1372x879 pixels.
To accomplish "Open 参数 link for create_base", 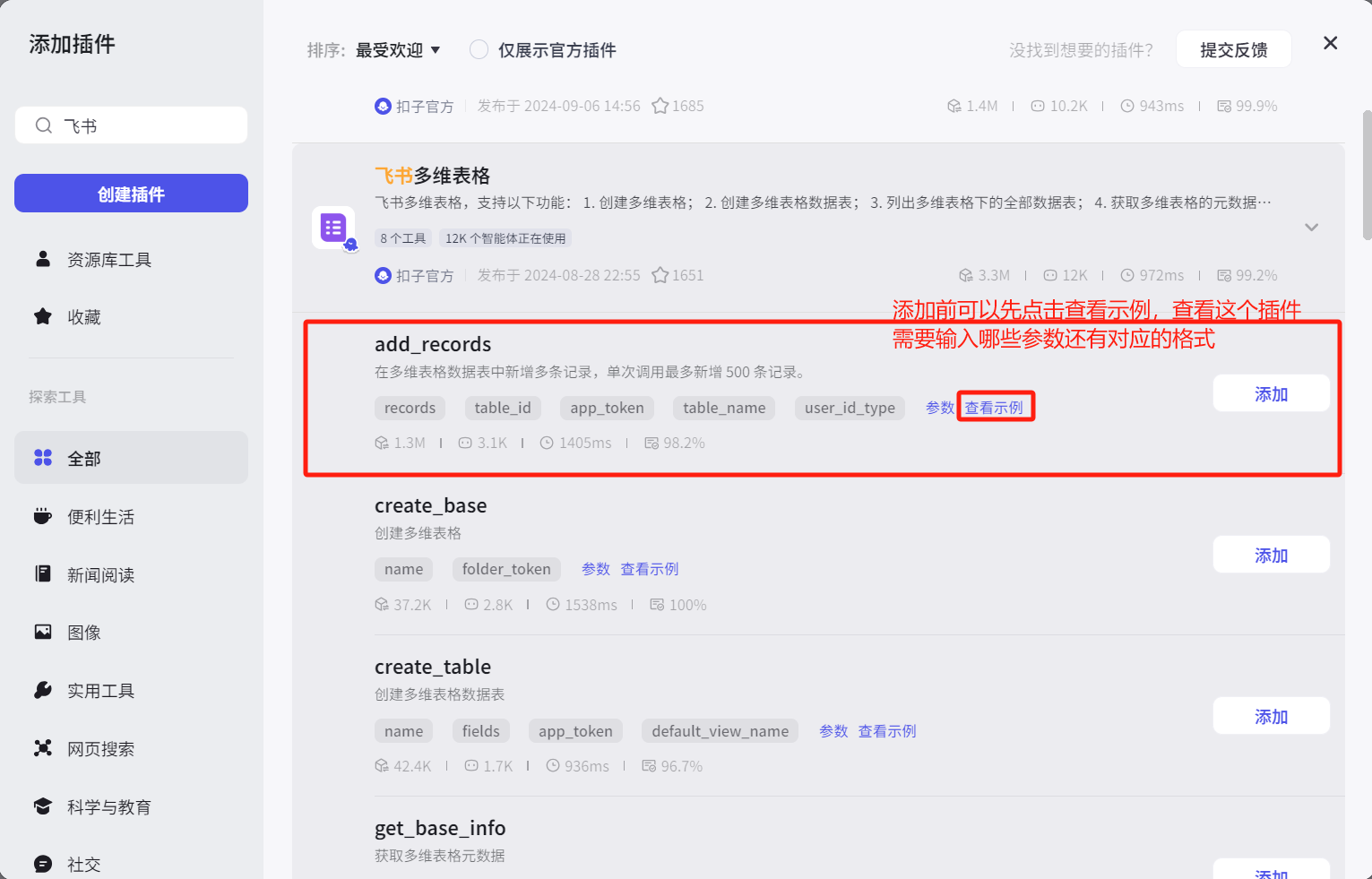I will [596, 569].
